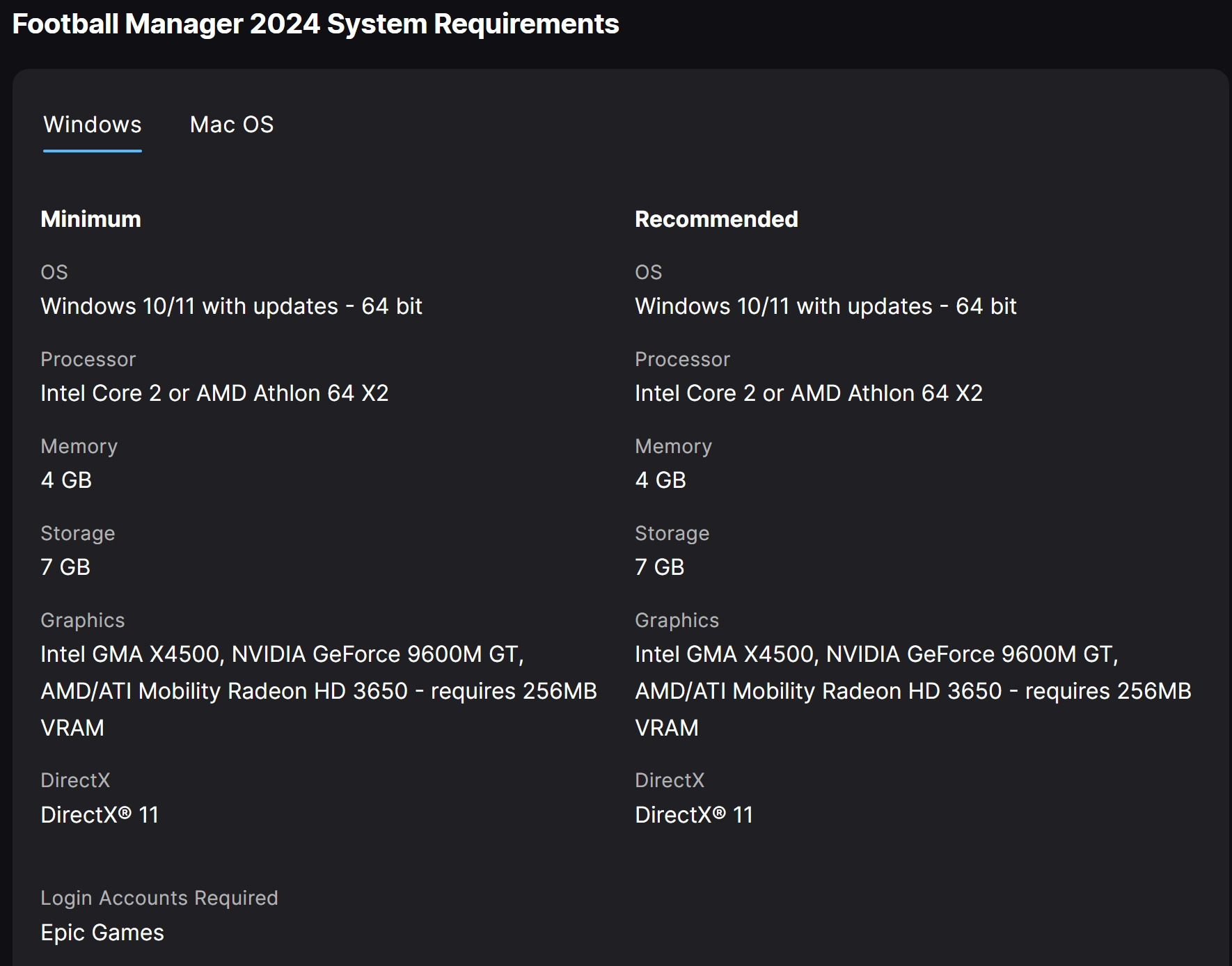The height and width of the screenshot is (966, 1232).
Task: Click the Minimum 'Storage' label
Action: point(78,534)
